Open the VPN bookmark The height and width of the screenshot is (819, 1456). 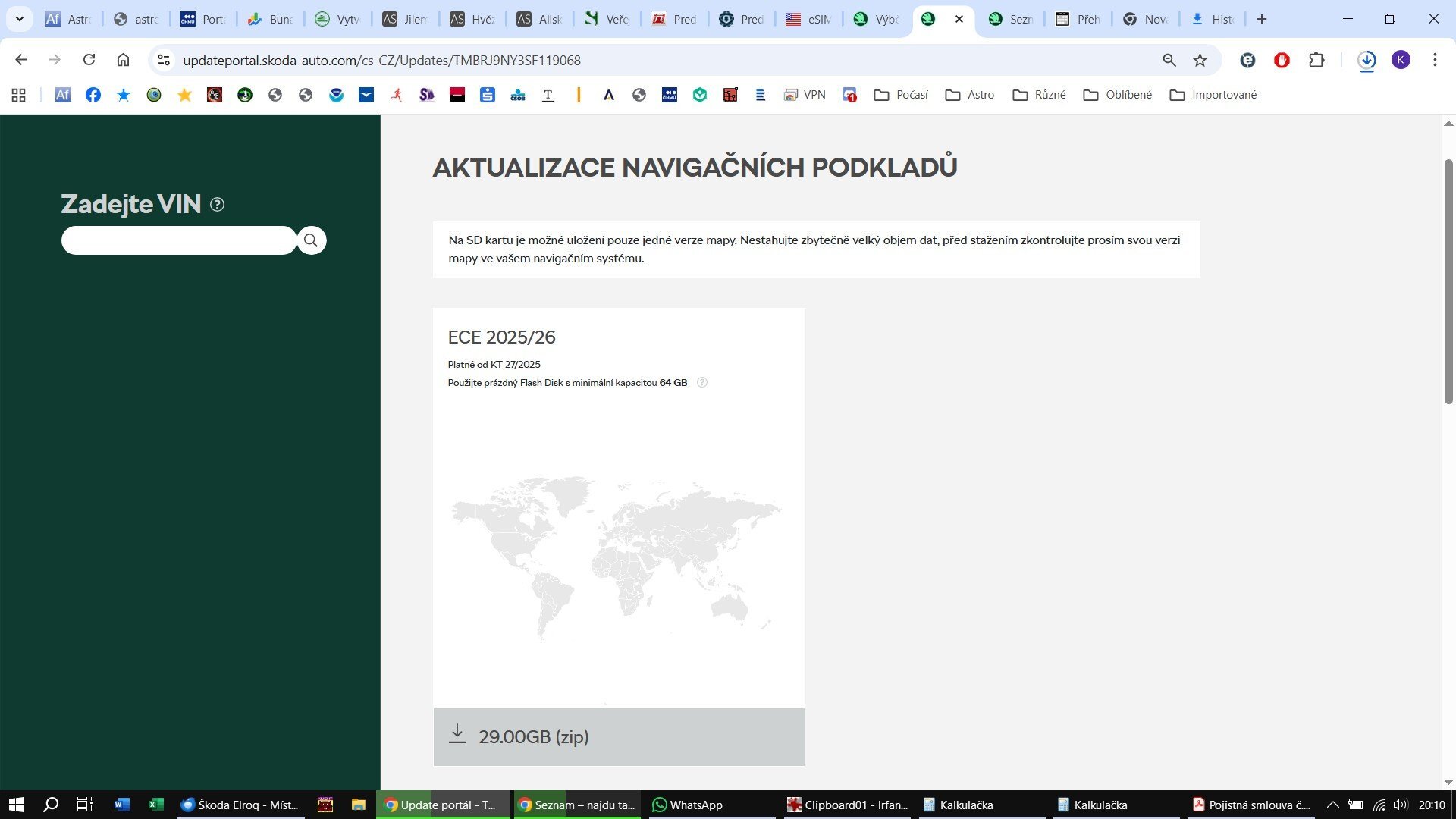805,95
